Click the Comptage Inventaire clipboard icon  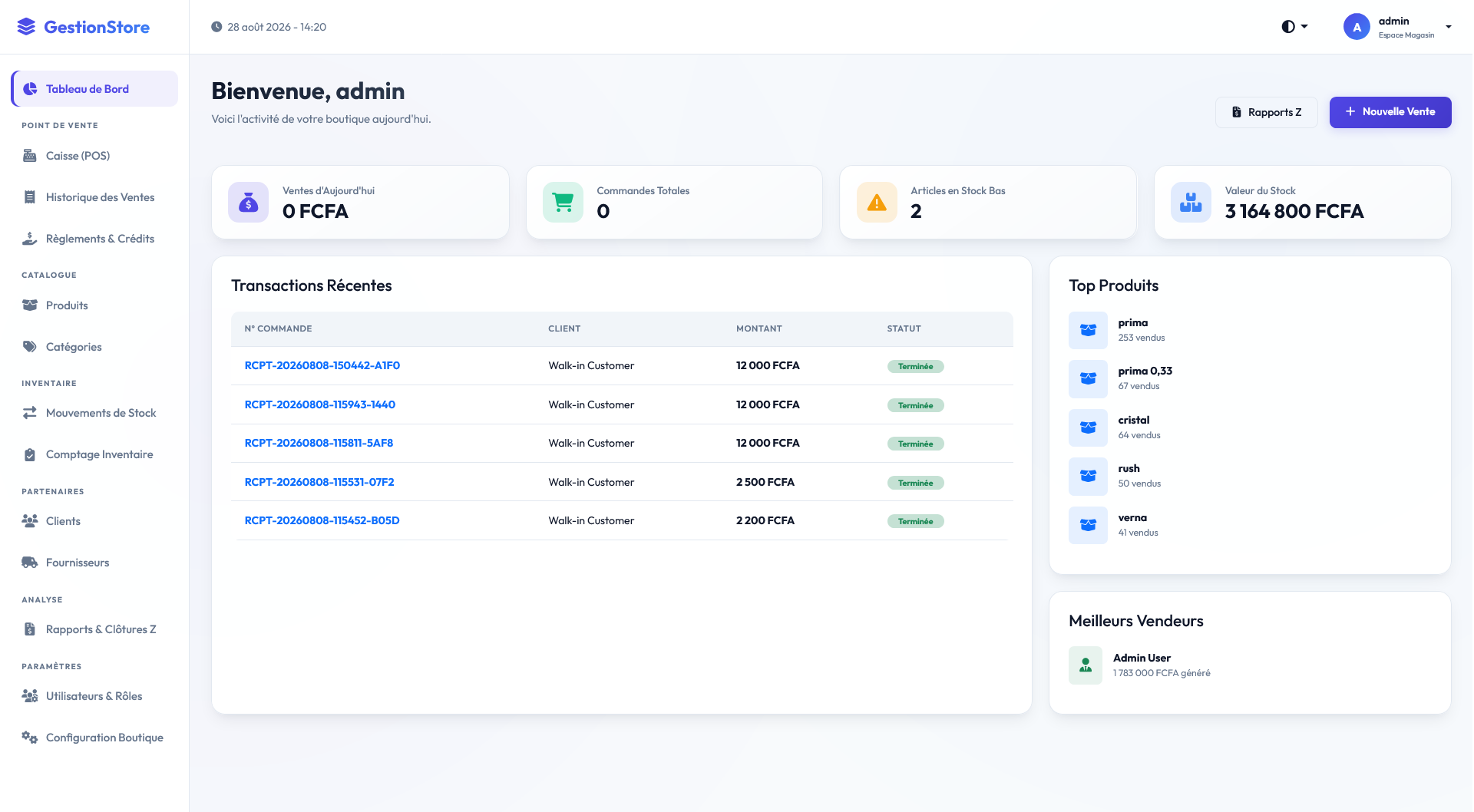click(x=30, y=454)
